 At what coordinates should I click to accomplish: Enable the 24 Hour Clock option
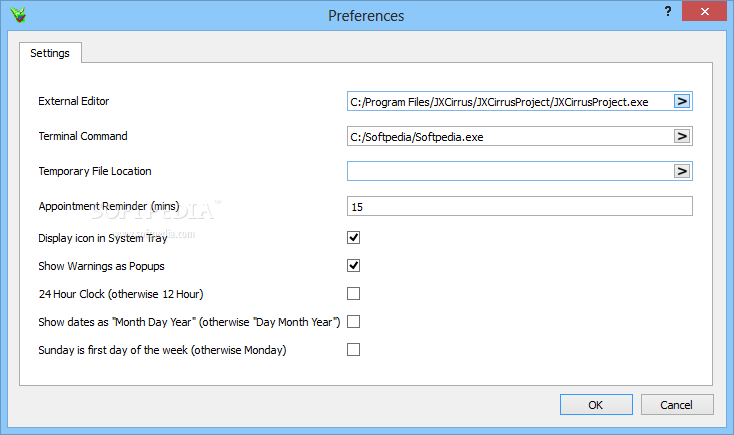(353, 294)
